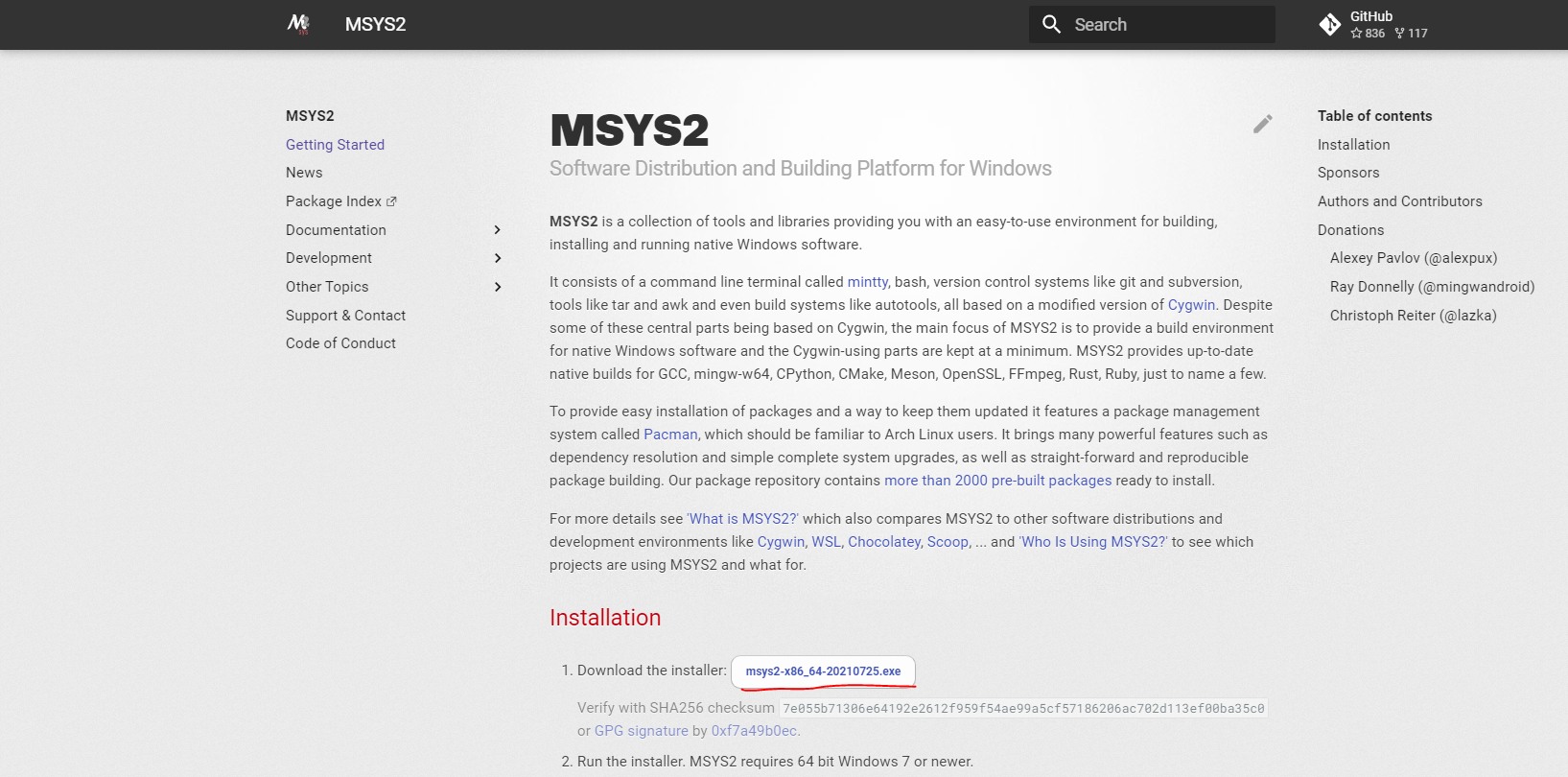Go to Alexey Pavlov (@alexpux) entry
The width and height of the screenshot is (1568, 777).
click(x=1414, y=258)
